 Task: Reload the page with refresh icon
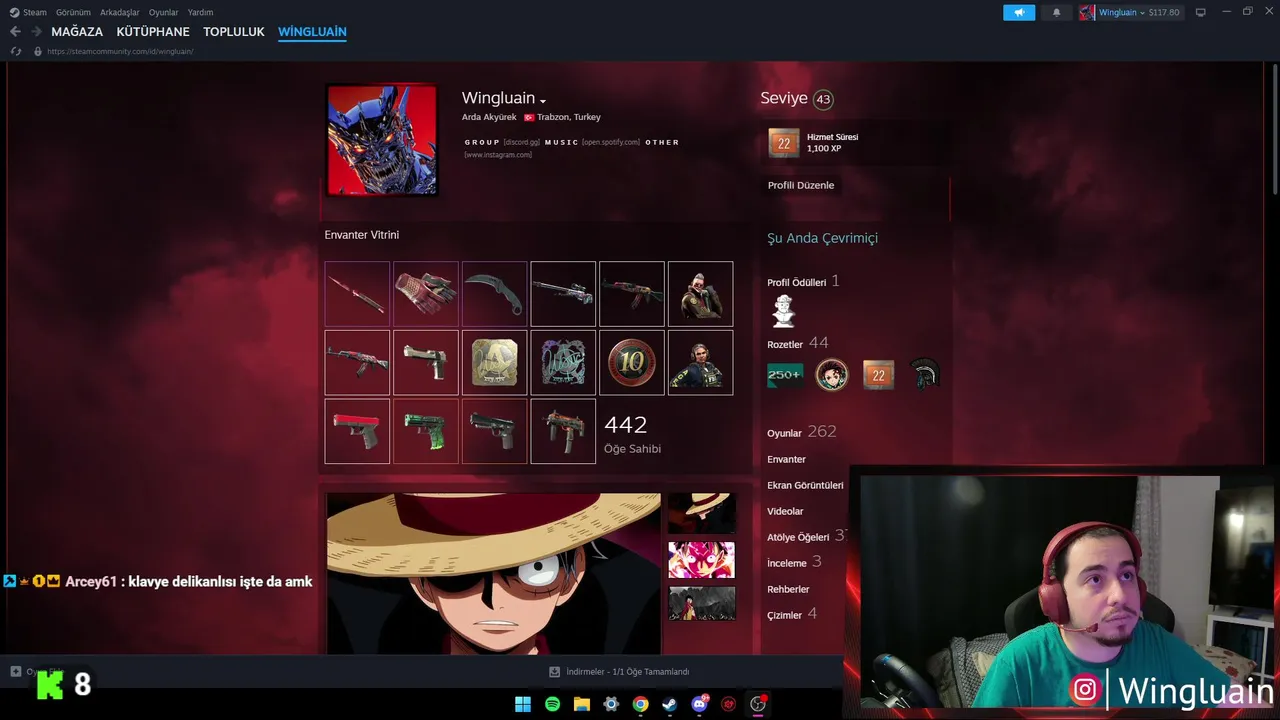pyautogui.click(x=15, y=51)
